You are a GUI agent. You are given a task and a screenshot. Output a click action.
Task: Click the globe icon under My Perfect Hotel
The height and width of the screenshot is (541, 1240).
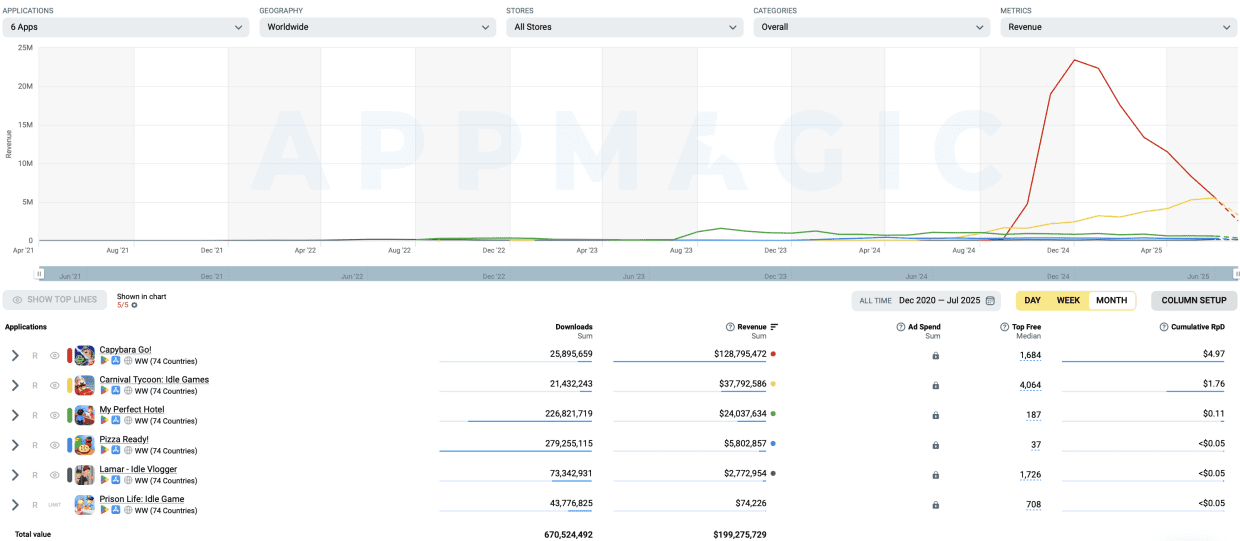pyautogui.click(x=128, y=421)
